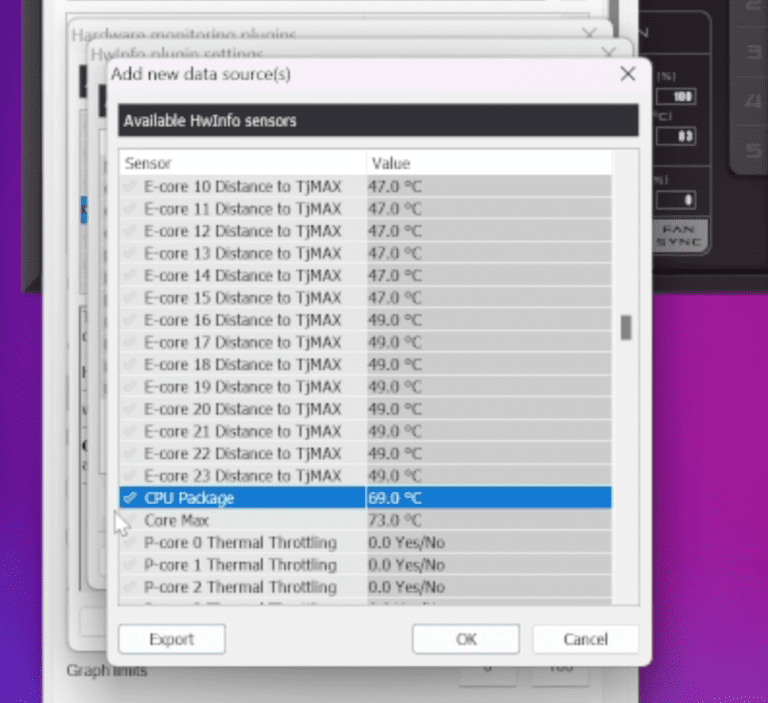768x703 pixels.
Task: Cancel adding new data sources
Action: coord(586,639)
